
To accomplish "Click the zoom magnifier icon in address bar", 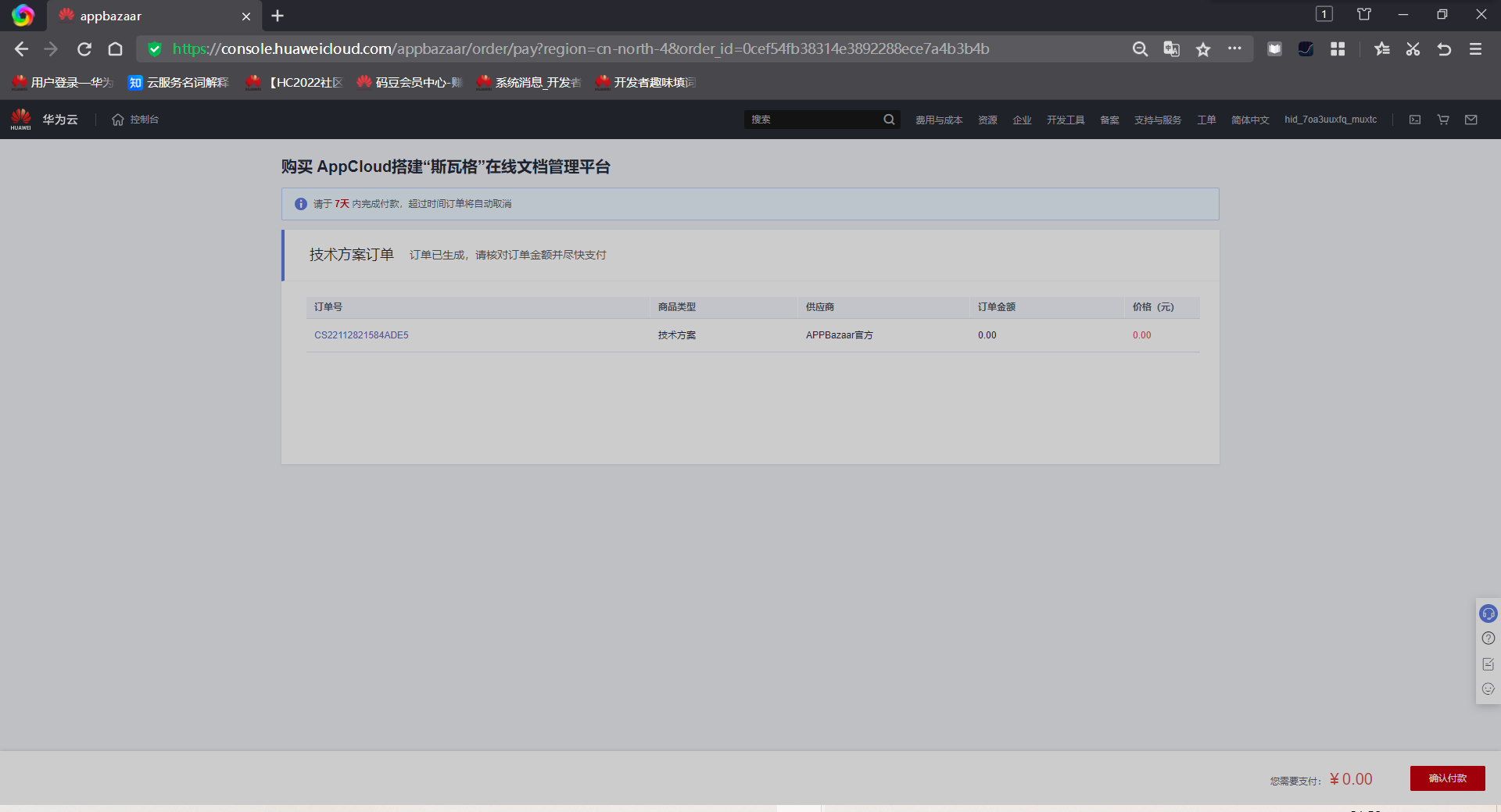I will pos(1140,49).
